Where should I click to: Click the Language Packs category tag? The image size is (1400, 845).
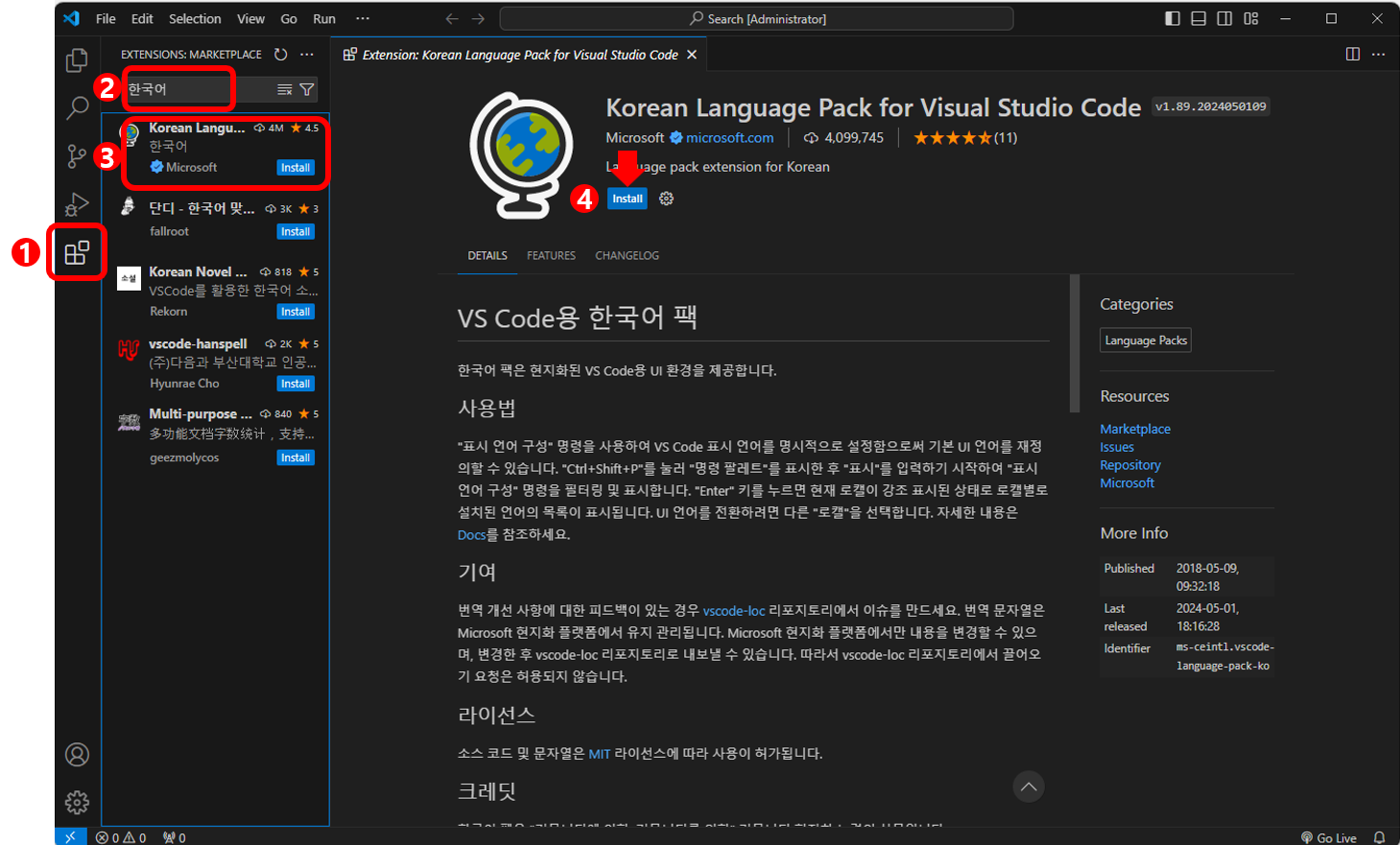tap(1146, 340)
